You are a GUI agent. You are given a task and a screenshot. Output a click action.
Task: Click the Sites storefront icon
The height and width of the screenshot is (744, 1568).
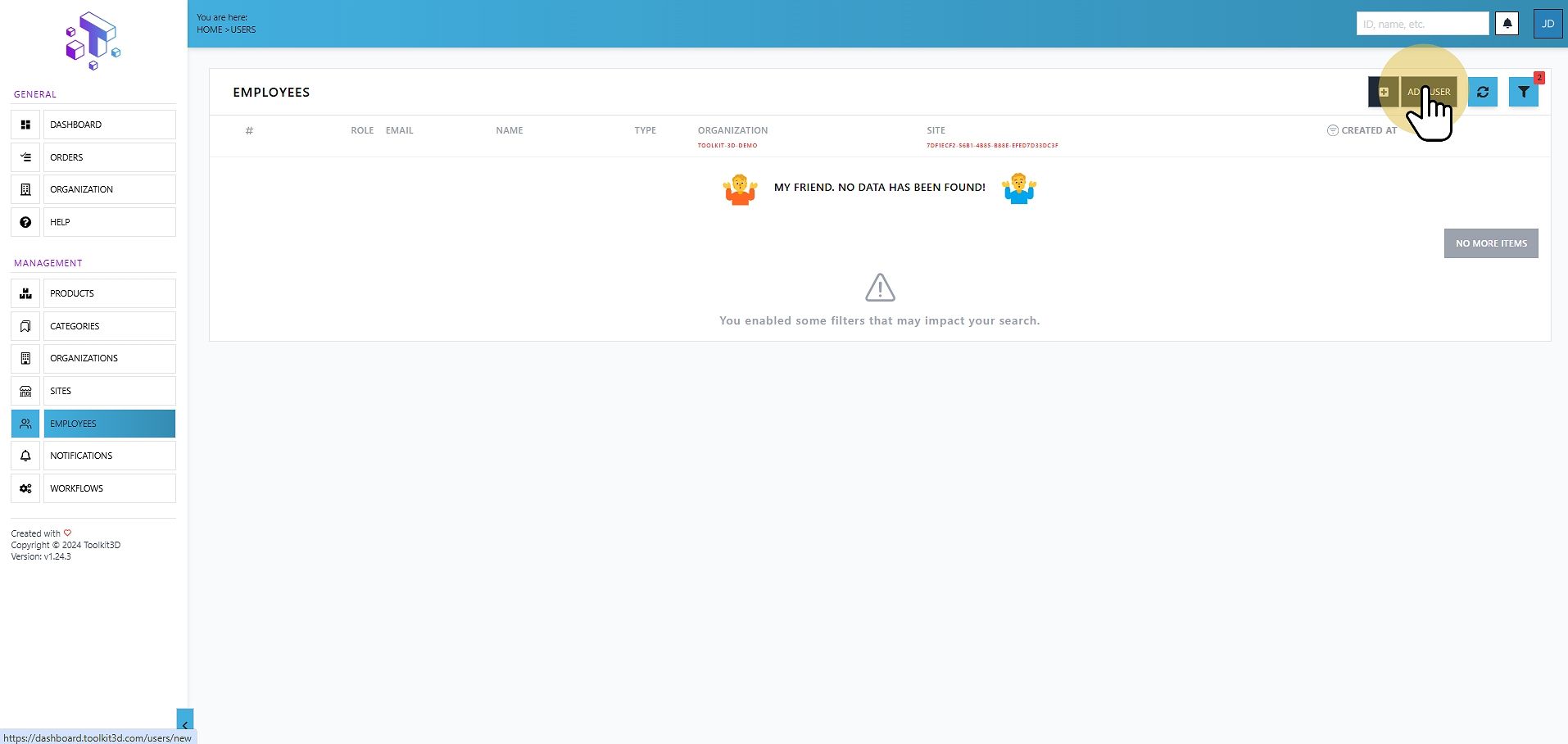25,391
